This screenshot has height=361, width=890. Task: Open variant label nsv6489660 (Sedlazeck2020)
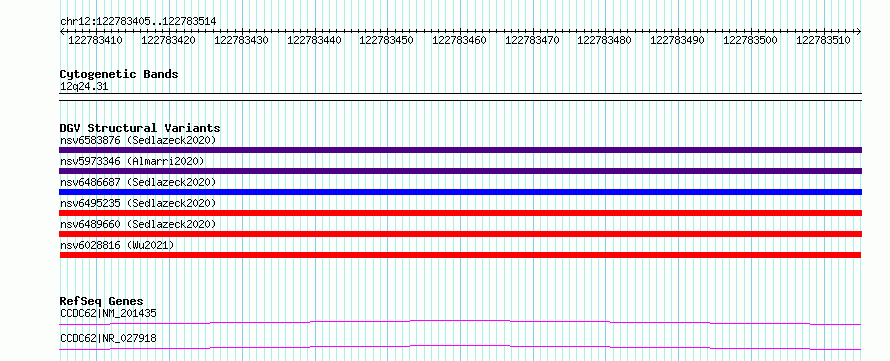point(138,224)
